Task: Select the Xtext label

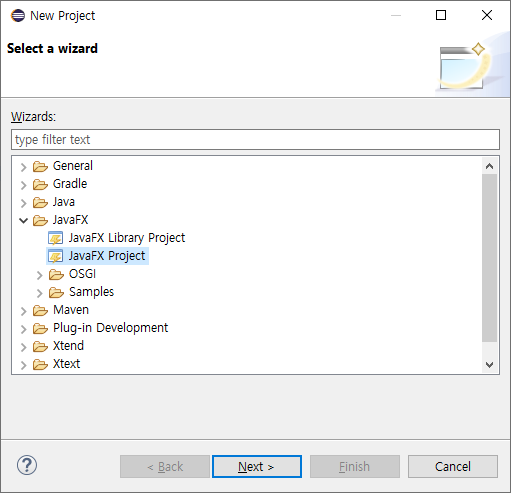Action: pyautogui.click(x=66, y=364)
